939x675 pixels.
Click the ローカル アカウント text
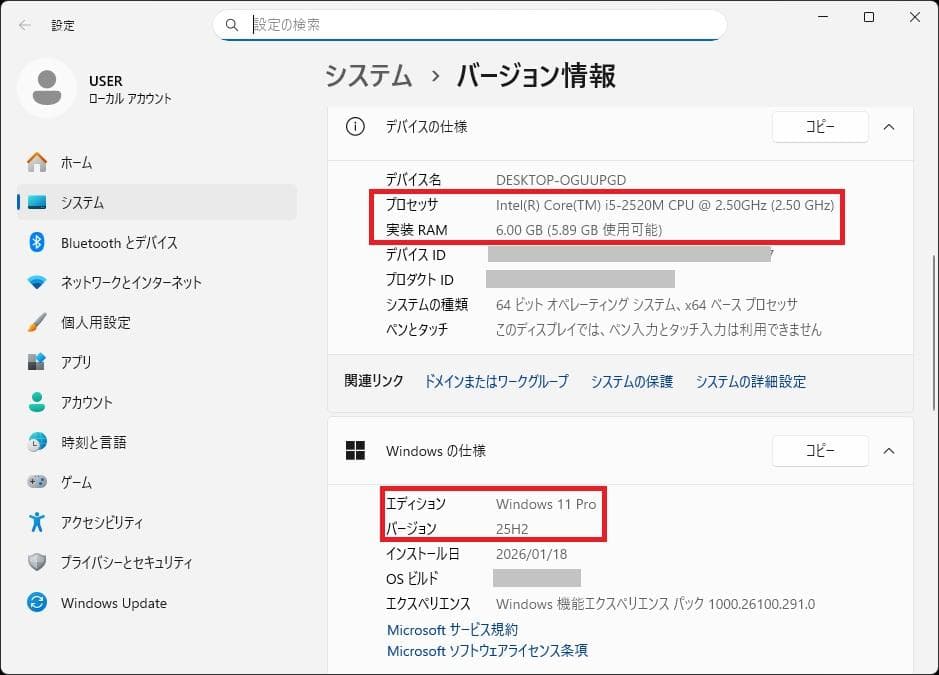coord(131,98)
